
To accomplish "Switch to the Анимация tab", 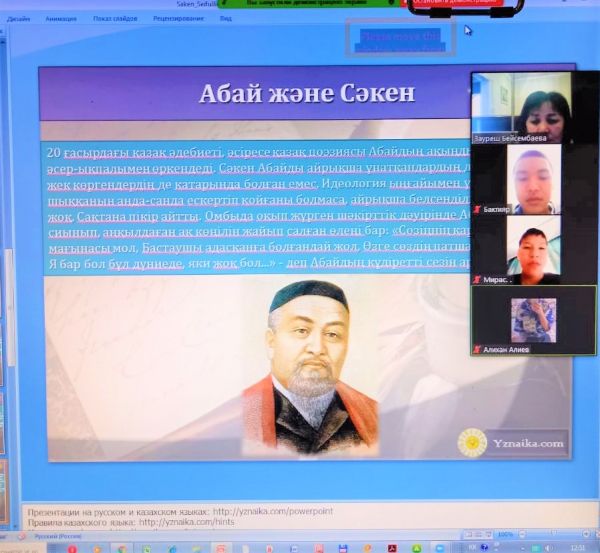I will pyautogui.click(x=60, y=18).
